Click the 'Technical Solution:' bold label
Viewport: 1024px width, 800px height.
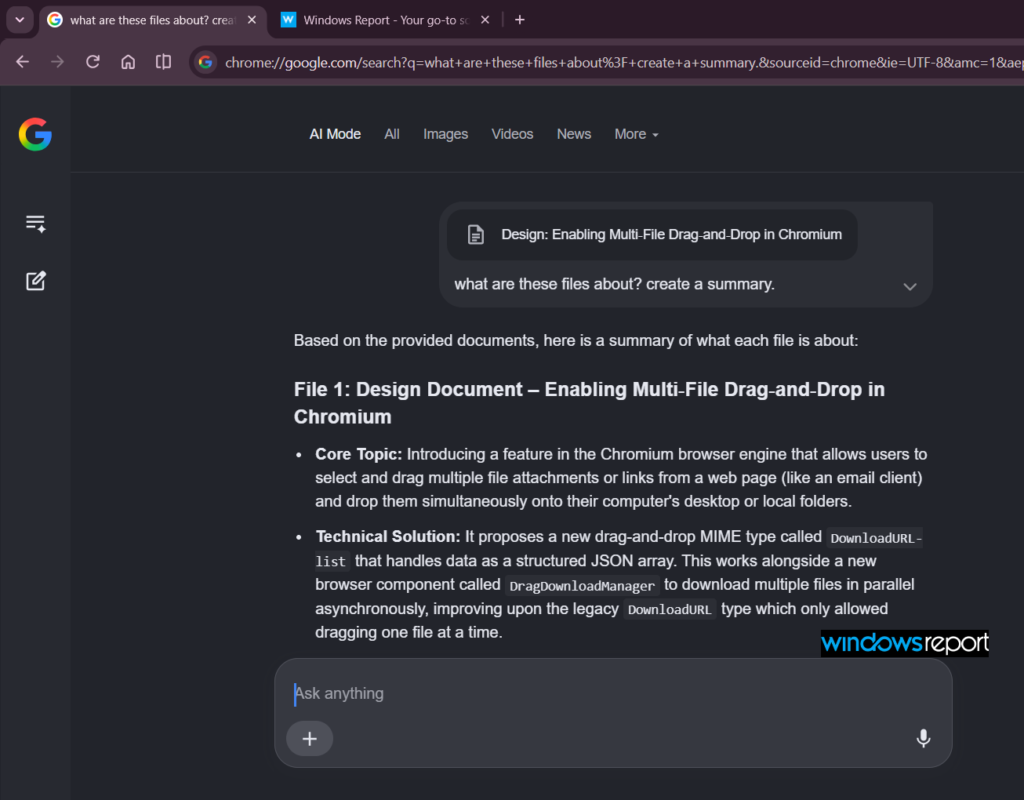coord(388,537)
